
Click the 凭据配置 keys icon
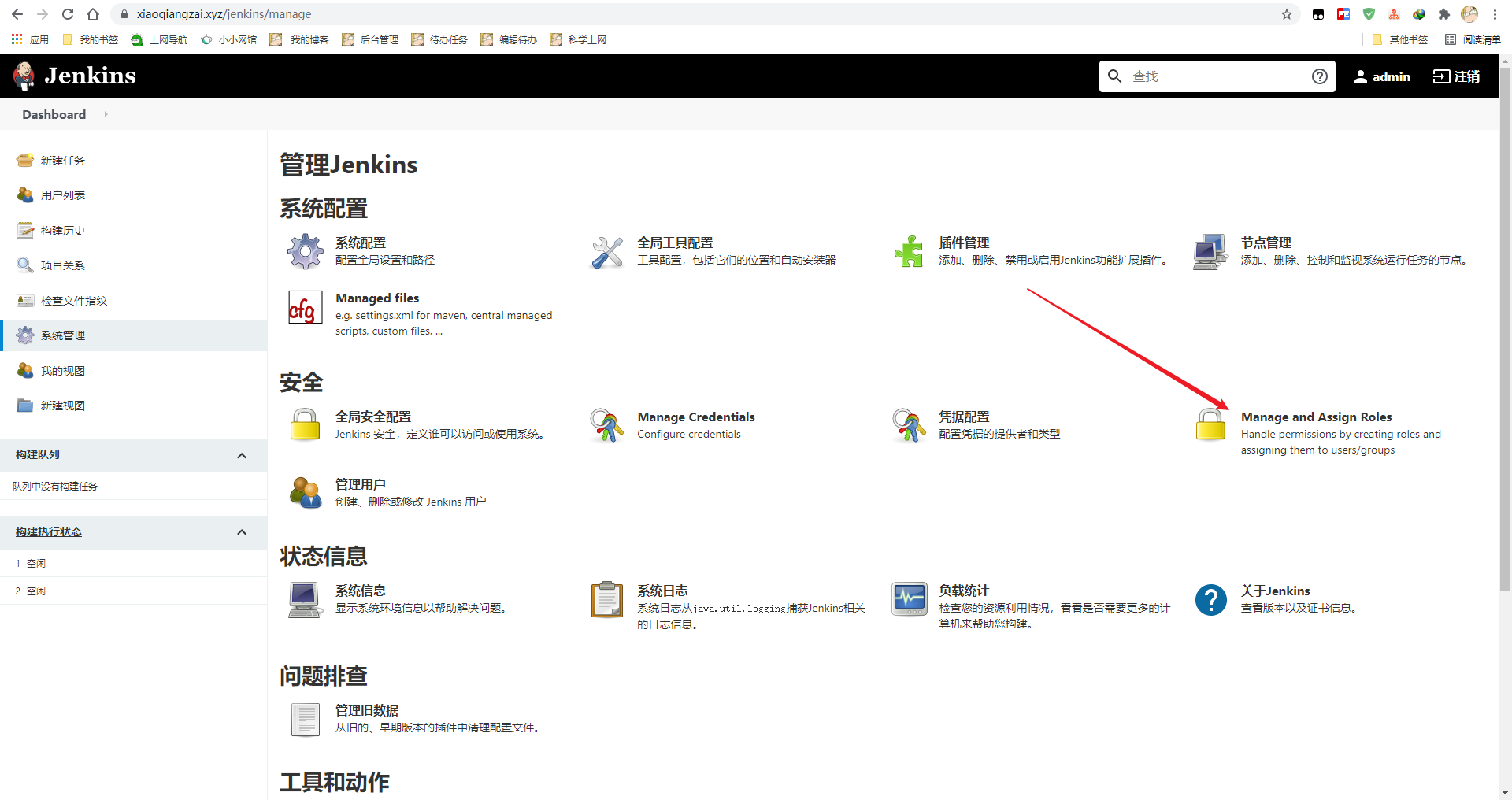click(909, 425)
